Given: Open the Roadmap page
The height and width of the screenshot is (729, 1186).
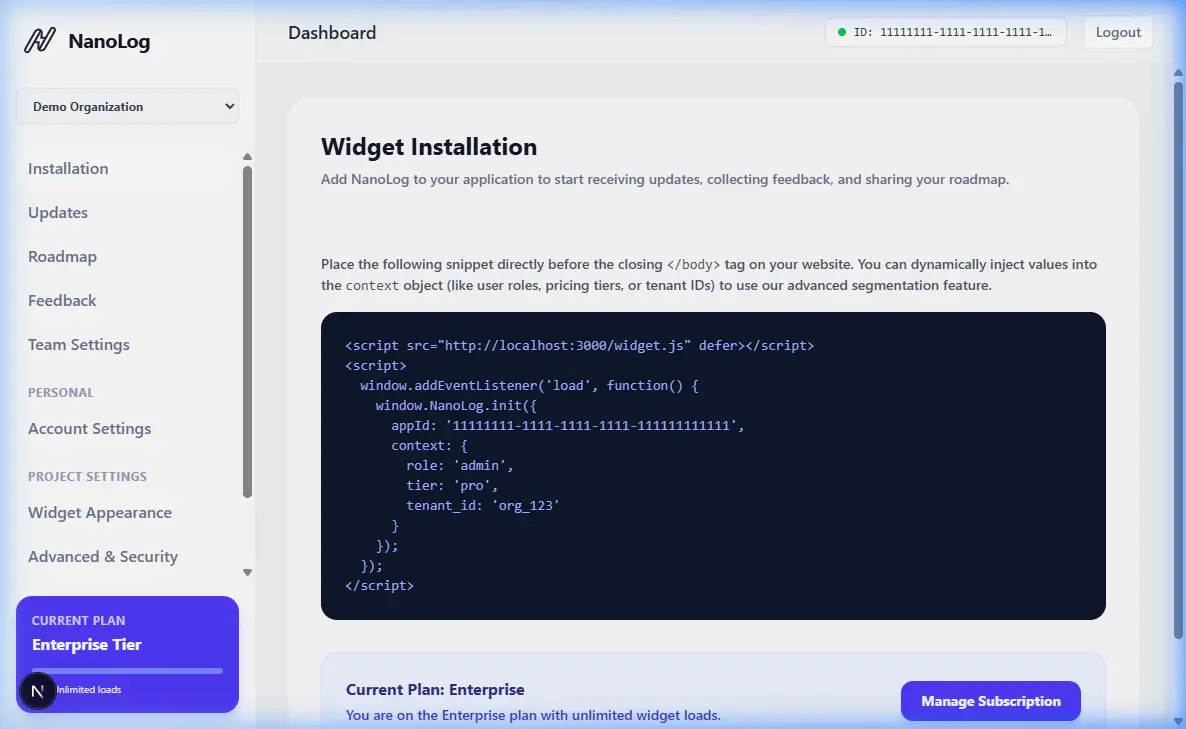Looking at the screenshot, I should tap(62, 257).
